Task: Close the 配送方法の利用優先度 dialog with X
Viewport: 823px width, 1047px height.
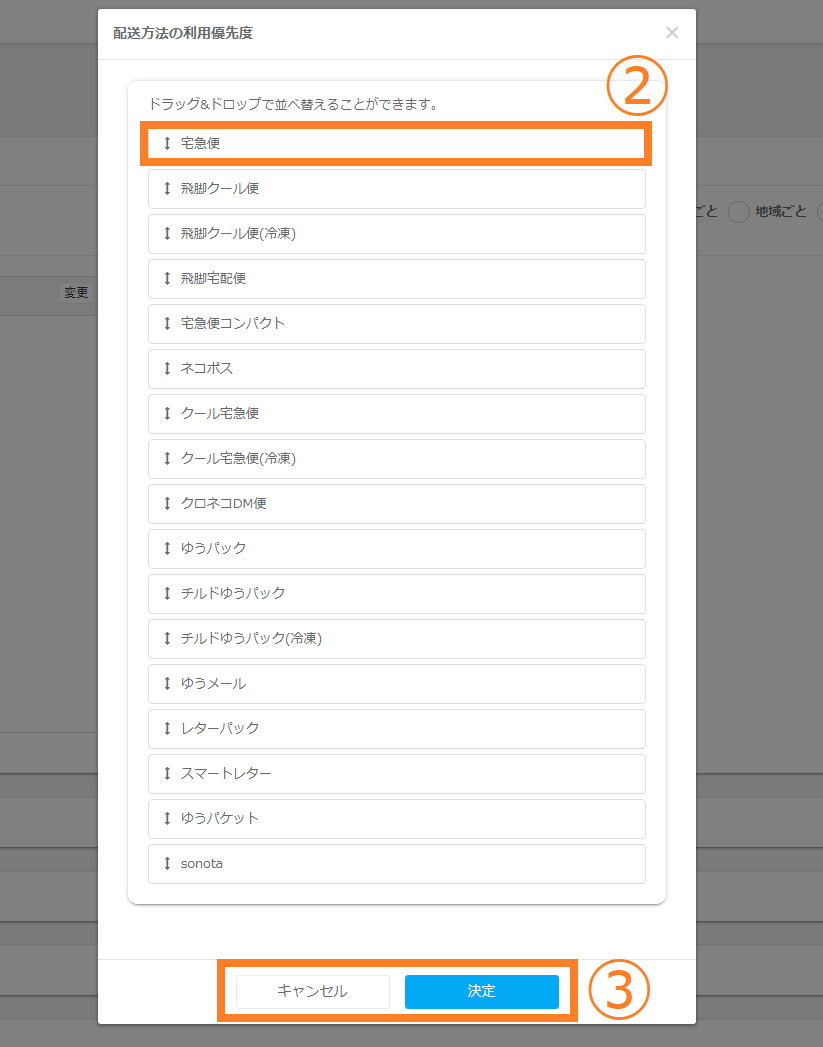Action: pos(672,33)
